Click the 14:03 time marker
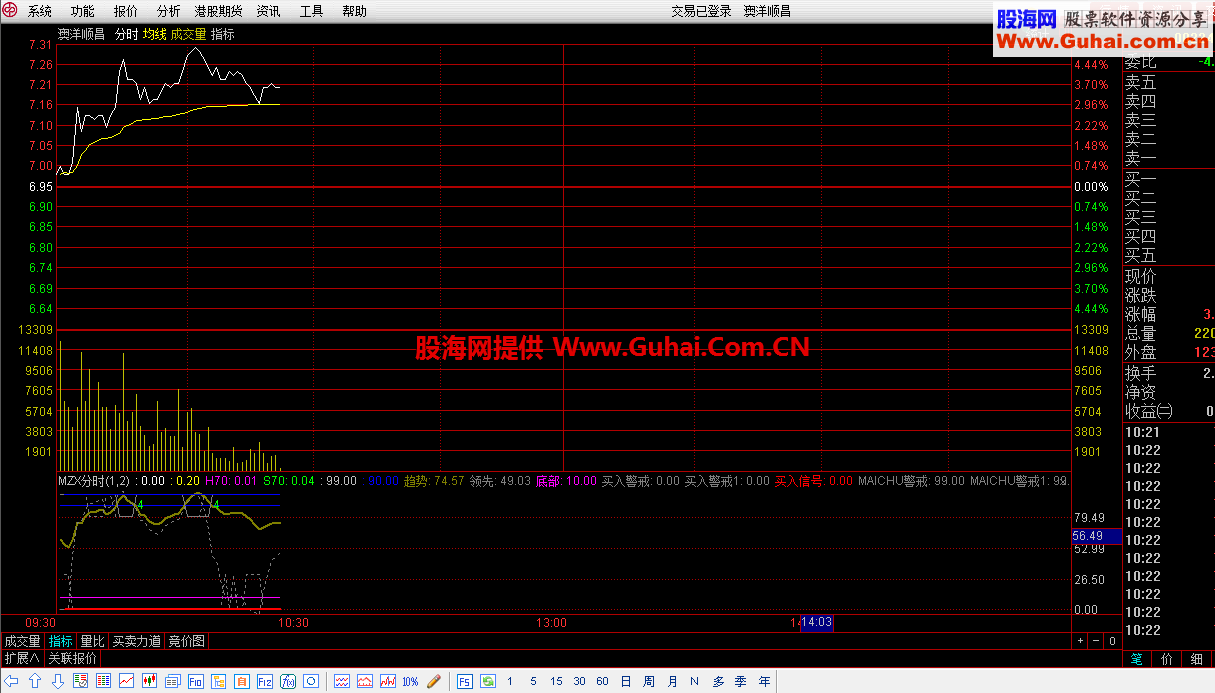 817,622
